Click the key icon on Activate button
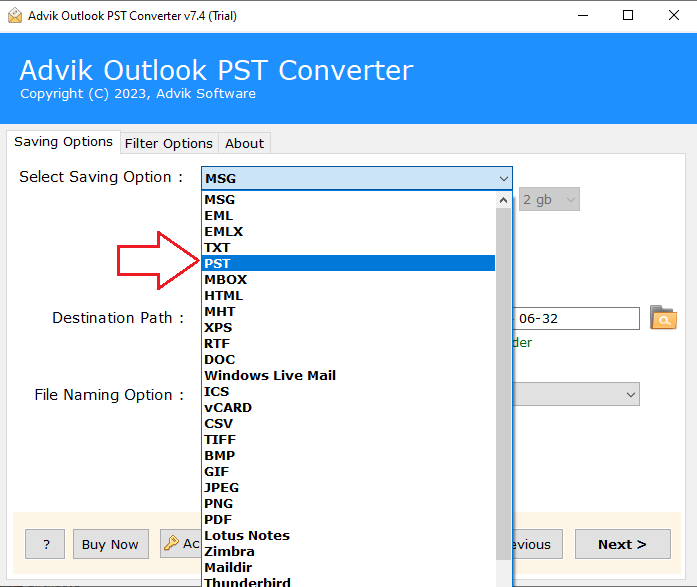 point(171,543)
